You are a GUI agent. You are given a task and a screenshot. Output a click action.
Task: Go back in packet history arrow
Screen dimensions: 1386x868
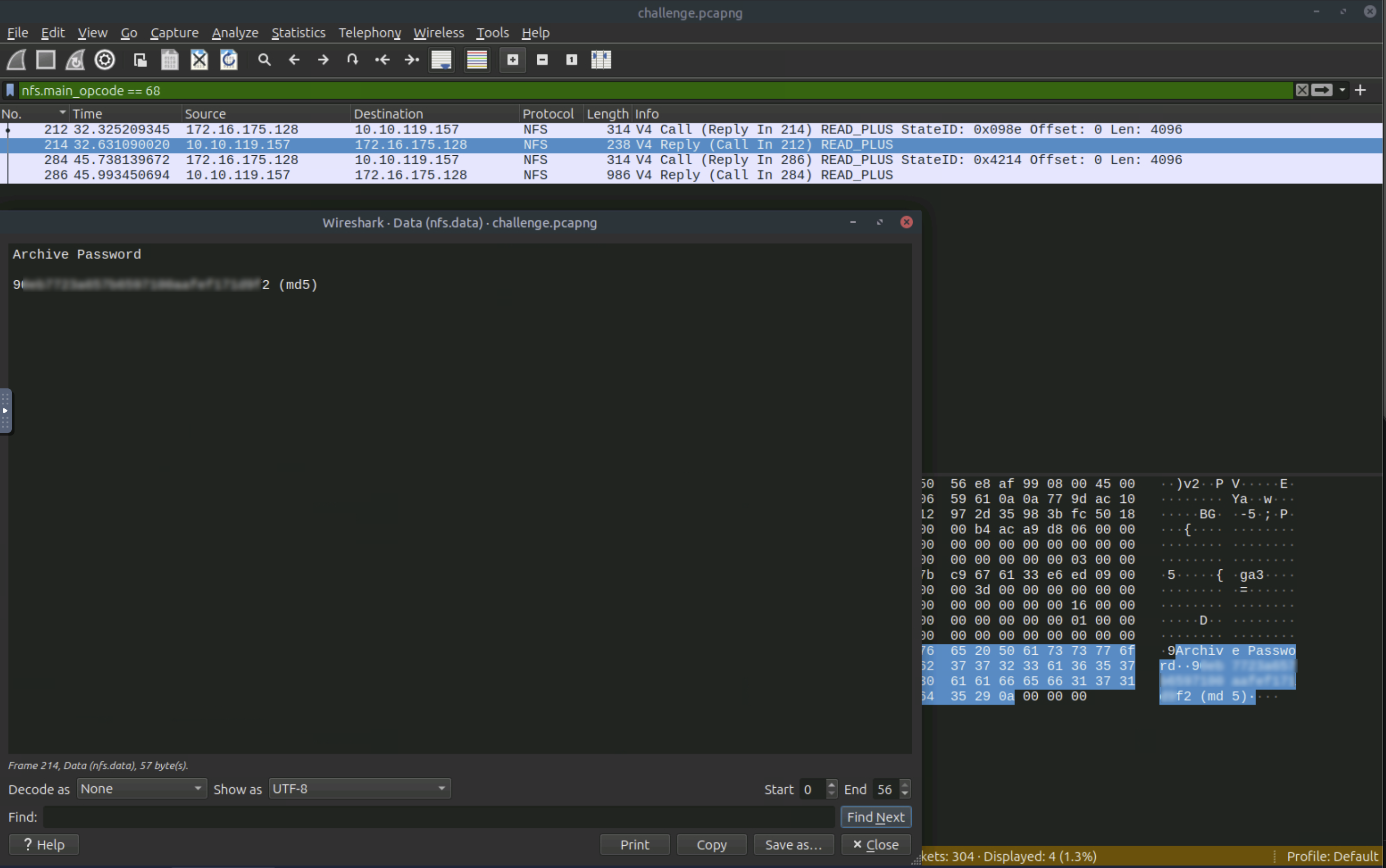pyautogui.click(x=294, y=60)
